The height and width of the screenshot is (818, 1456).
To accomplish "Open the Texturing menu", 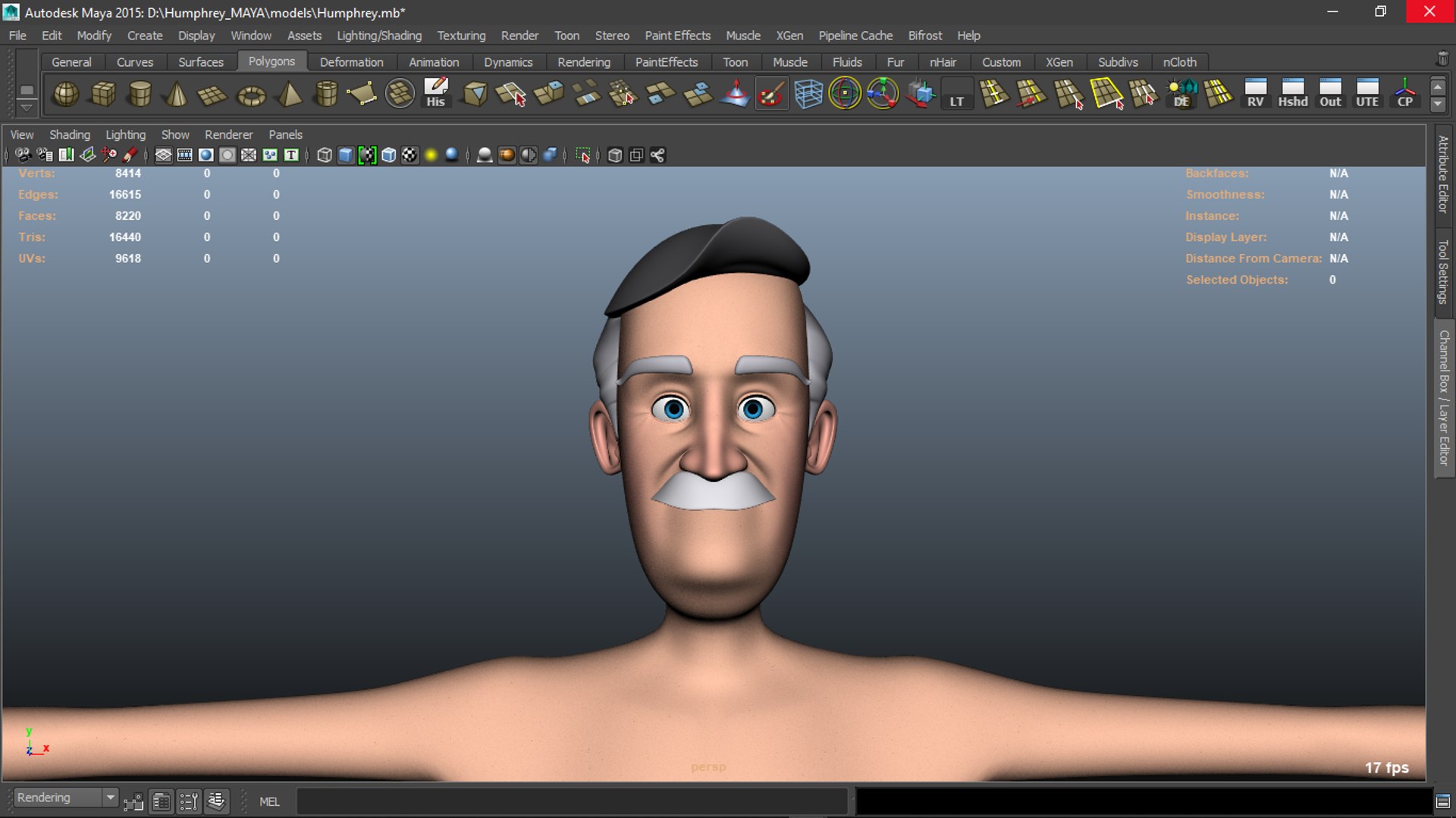I will (x=461, y=36).
